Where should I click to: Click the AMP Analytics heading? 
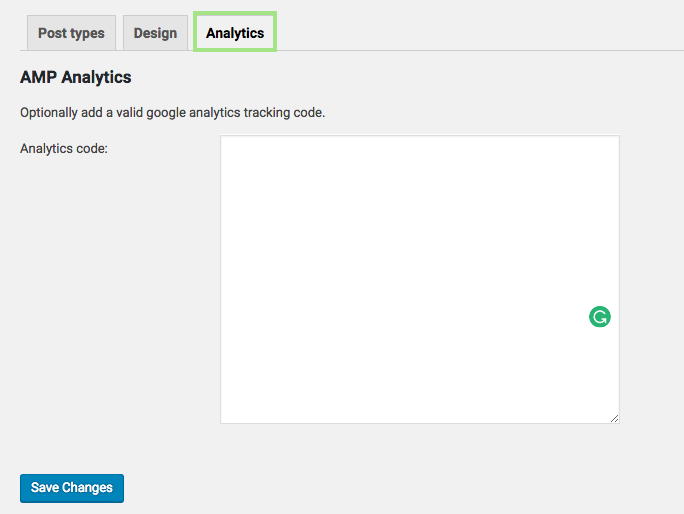tap(76, 77)
